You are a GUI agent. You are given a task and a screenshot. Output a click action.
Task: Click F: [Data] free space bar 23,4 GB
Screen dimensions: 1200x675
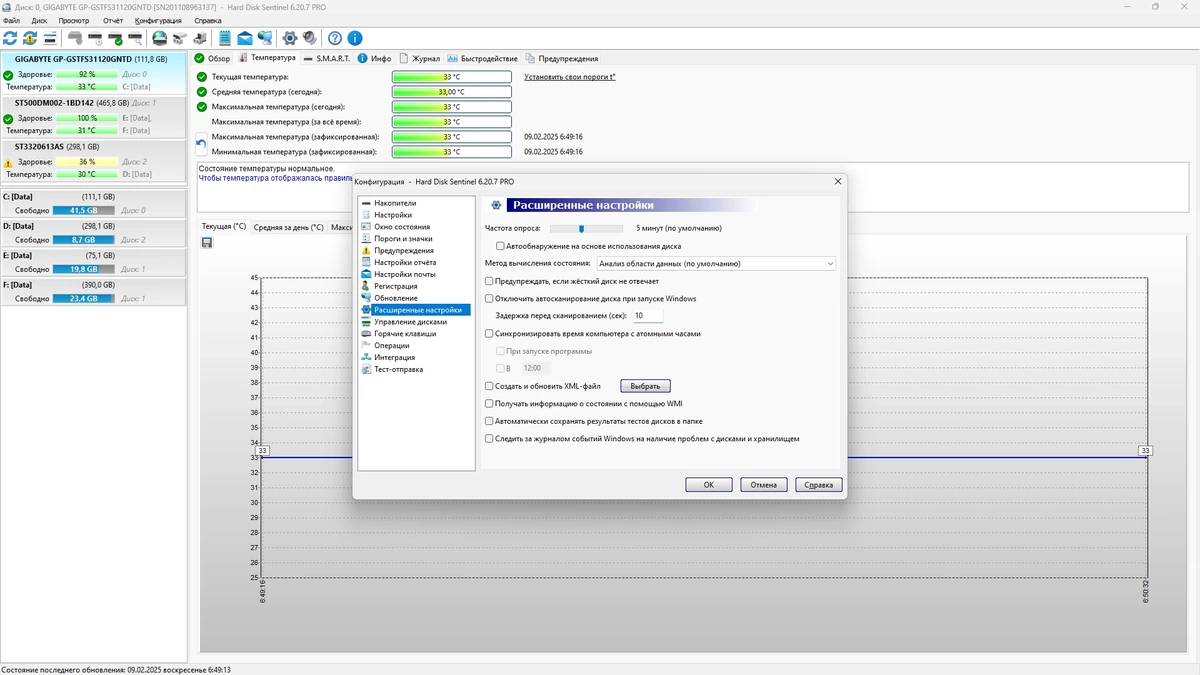pyautogui.click(x=84, y=298)
